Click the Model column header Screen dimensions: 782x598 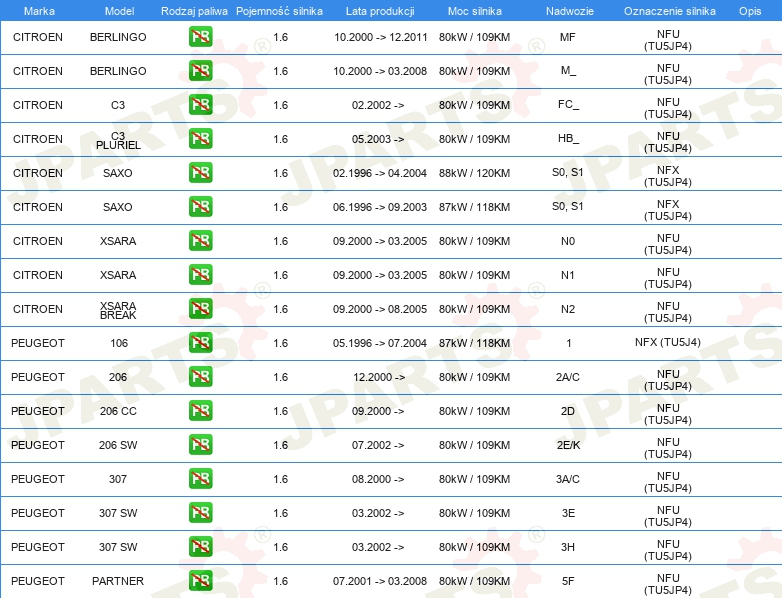point(119,11)
